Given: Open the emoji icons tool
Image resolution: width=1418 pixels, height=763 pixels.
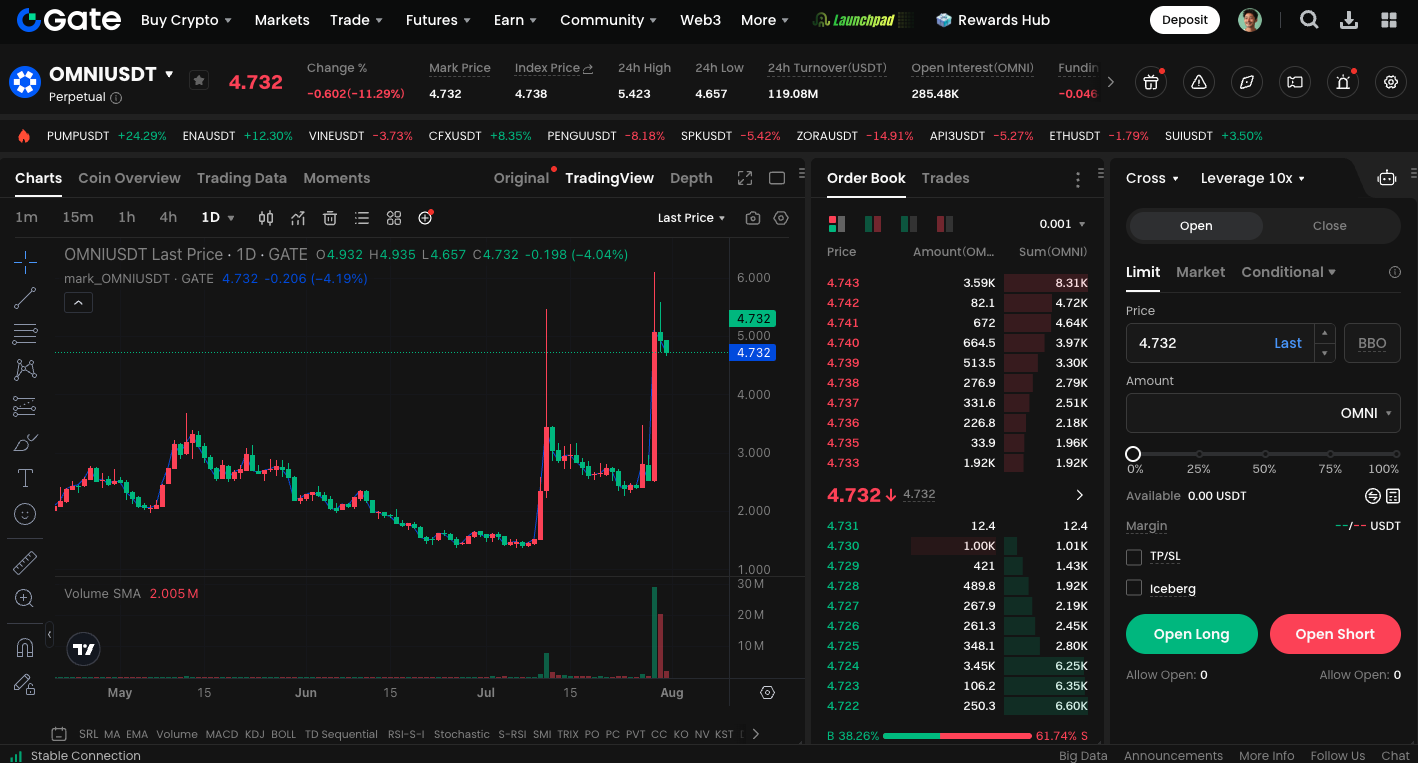Looking at the screenshot, I should point(26,514).
